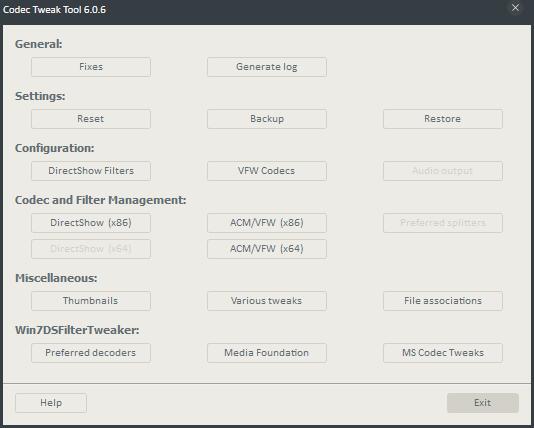Manage ACM/VFW (x86) codecs

click(267, 223)
